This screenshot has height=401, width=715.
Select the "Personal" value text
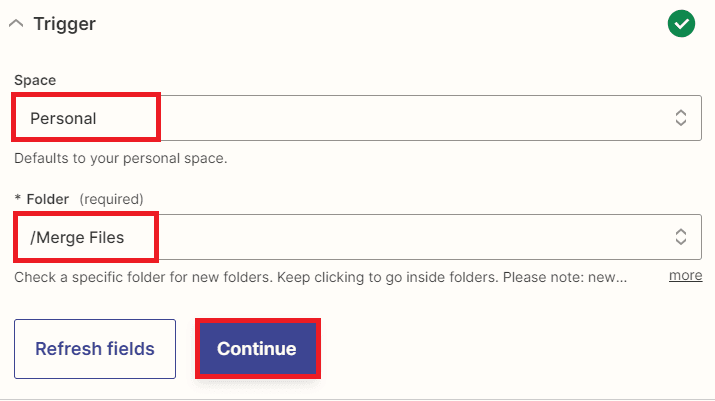(63, 118)
